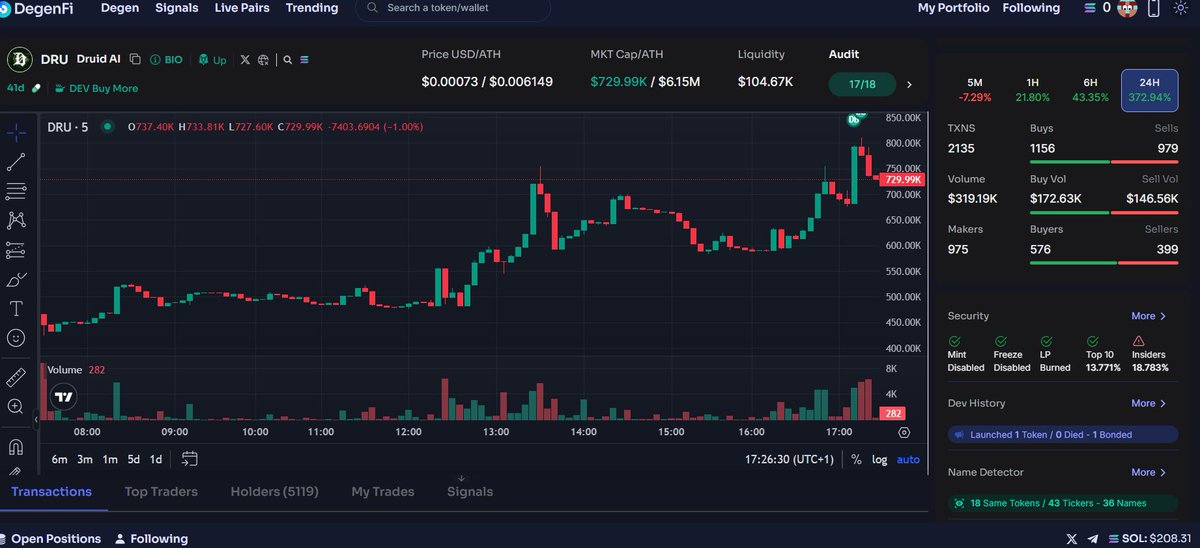
Task: Click the mobile phone icon
Action: click(x=1154, y=8)
